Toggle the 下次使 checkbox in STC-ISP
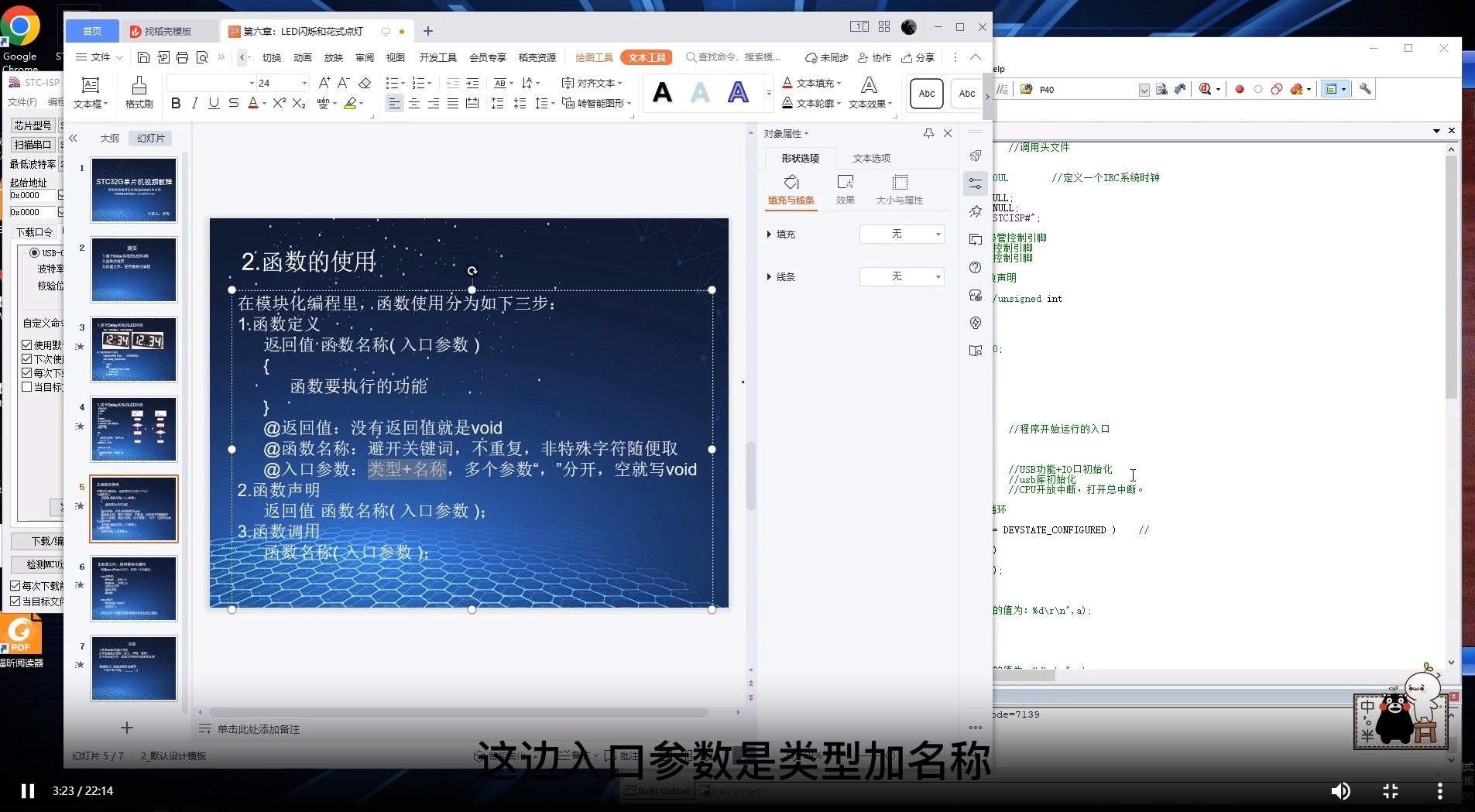This screenshot has height=812, width=1475. pos(27,358)
